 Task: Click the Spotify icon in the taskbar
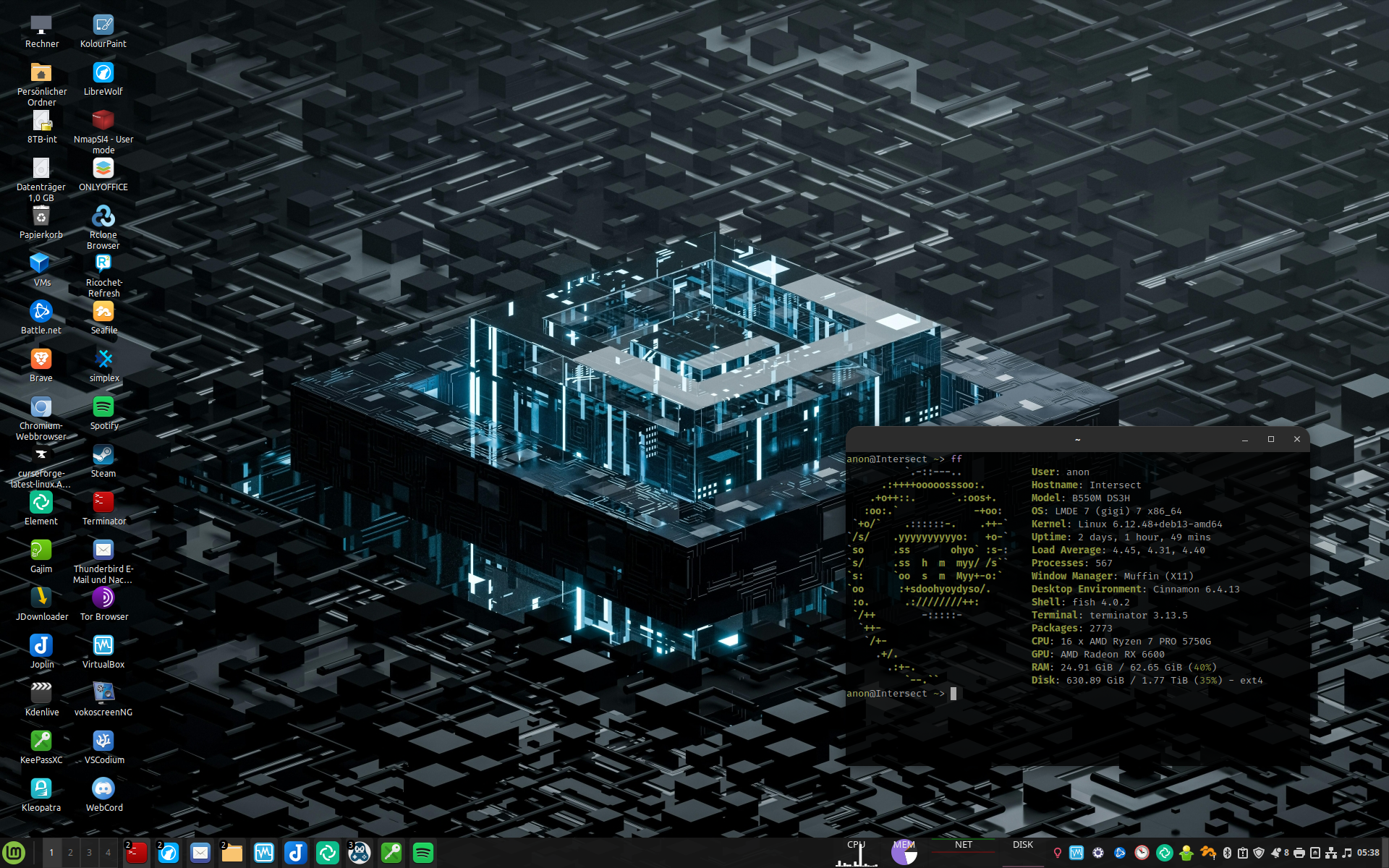click(422, 853)
